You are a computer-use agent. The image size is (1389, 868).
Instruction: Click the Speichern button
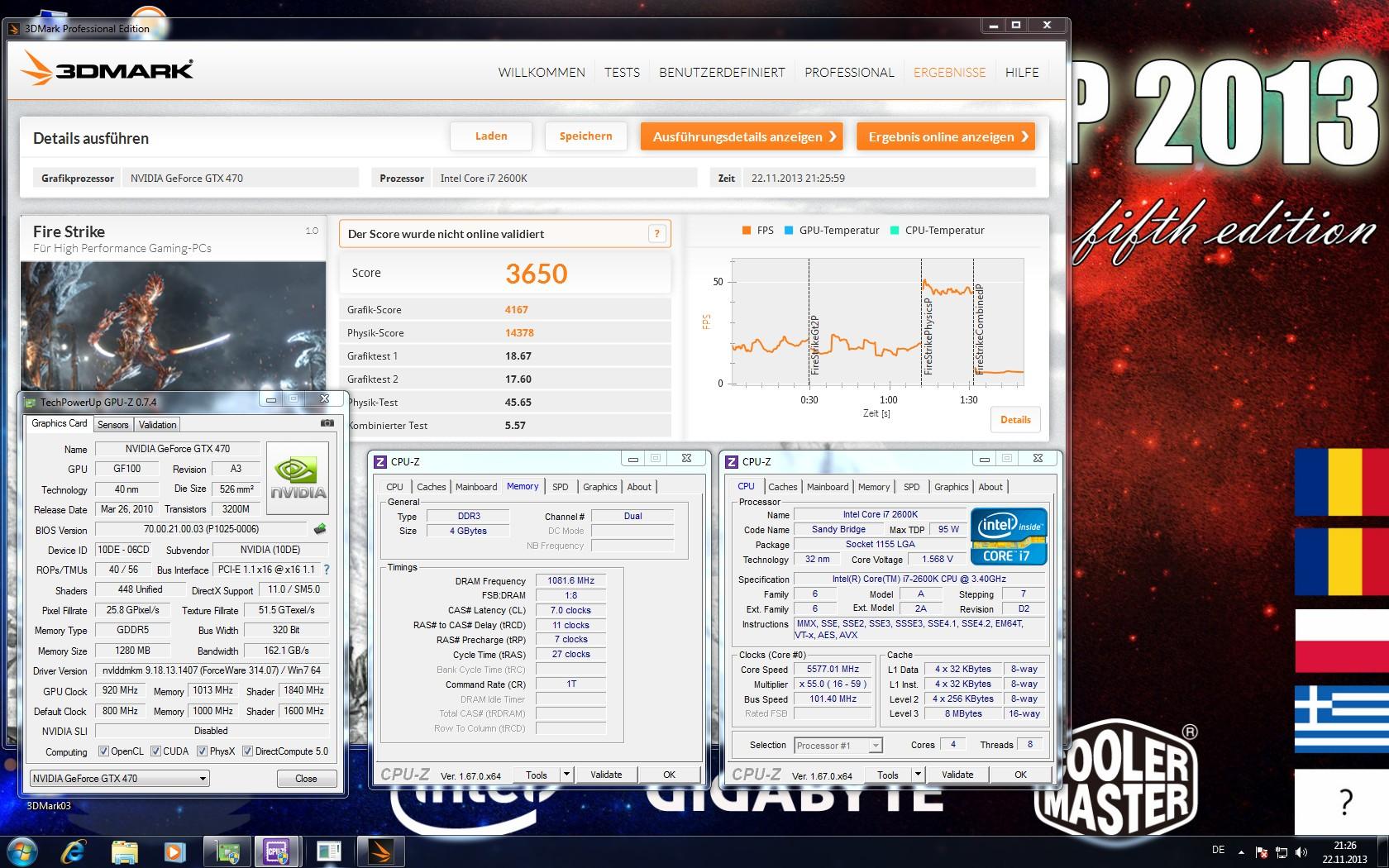point(585,136)
